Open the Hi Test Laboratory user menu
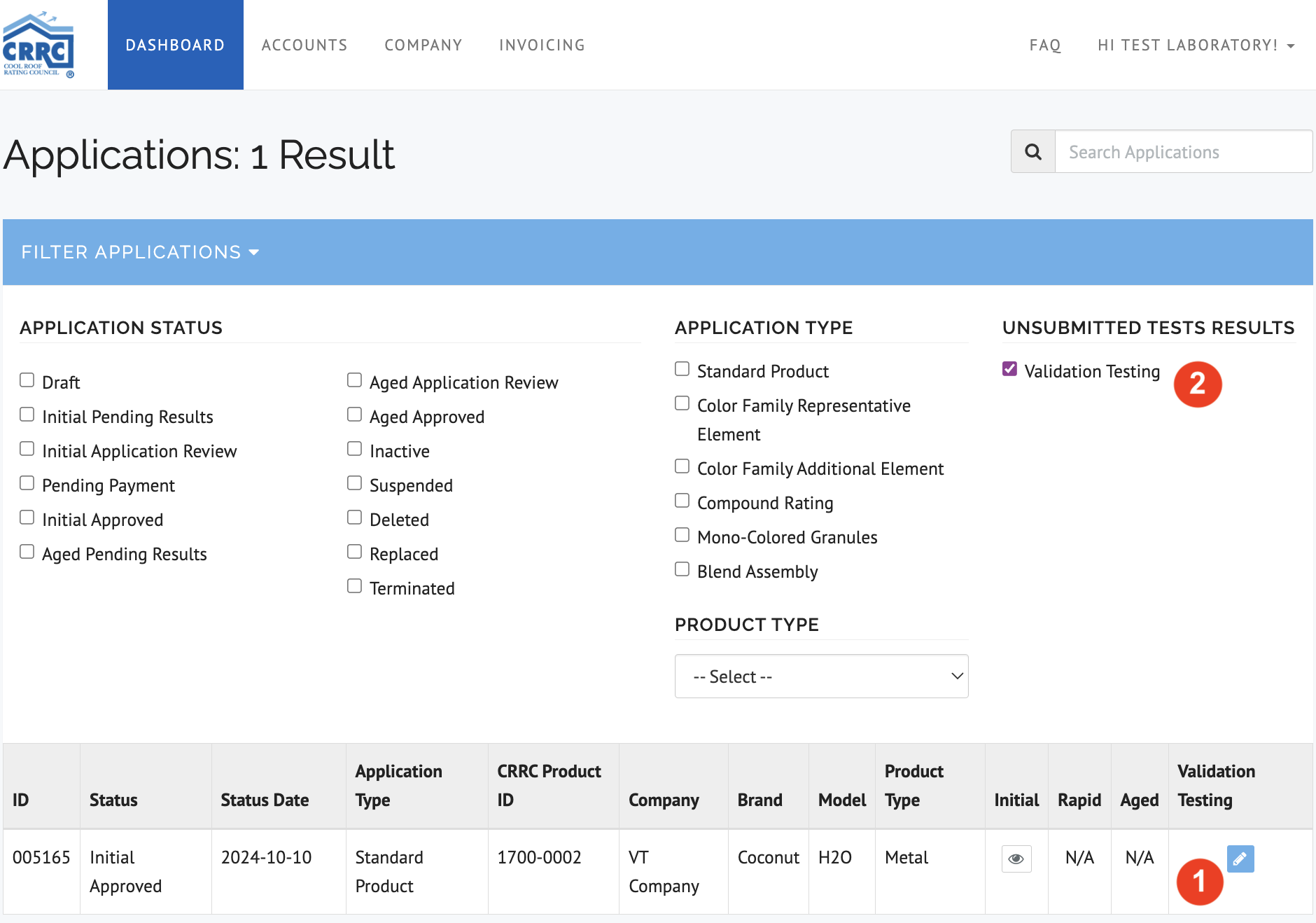Screen dimensions: 1316x923 click(x=1196, y=46)
